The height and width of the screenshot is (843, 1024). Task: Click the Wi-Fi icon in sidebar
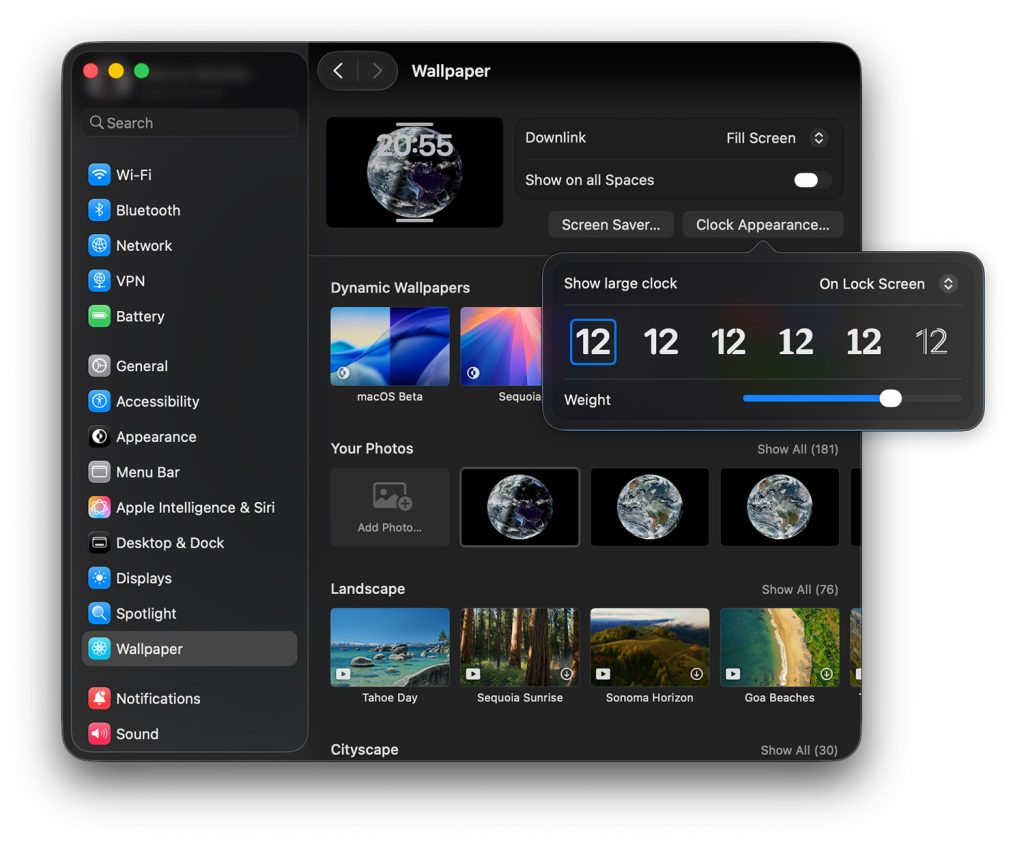click(x=99, y=175)
